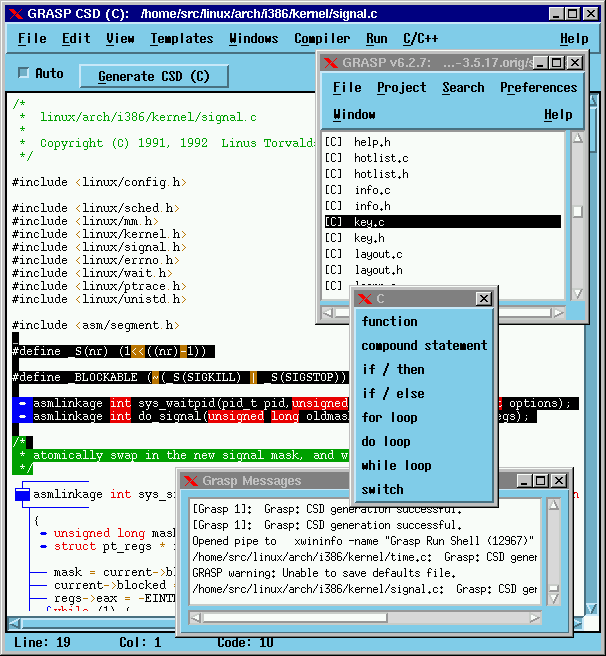Click editor horizontal scroll left arrow
Viewport: 606px width, 656px height.
(14, 624)
